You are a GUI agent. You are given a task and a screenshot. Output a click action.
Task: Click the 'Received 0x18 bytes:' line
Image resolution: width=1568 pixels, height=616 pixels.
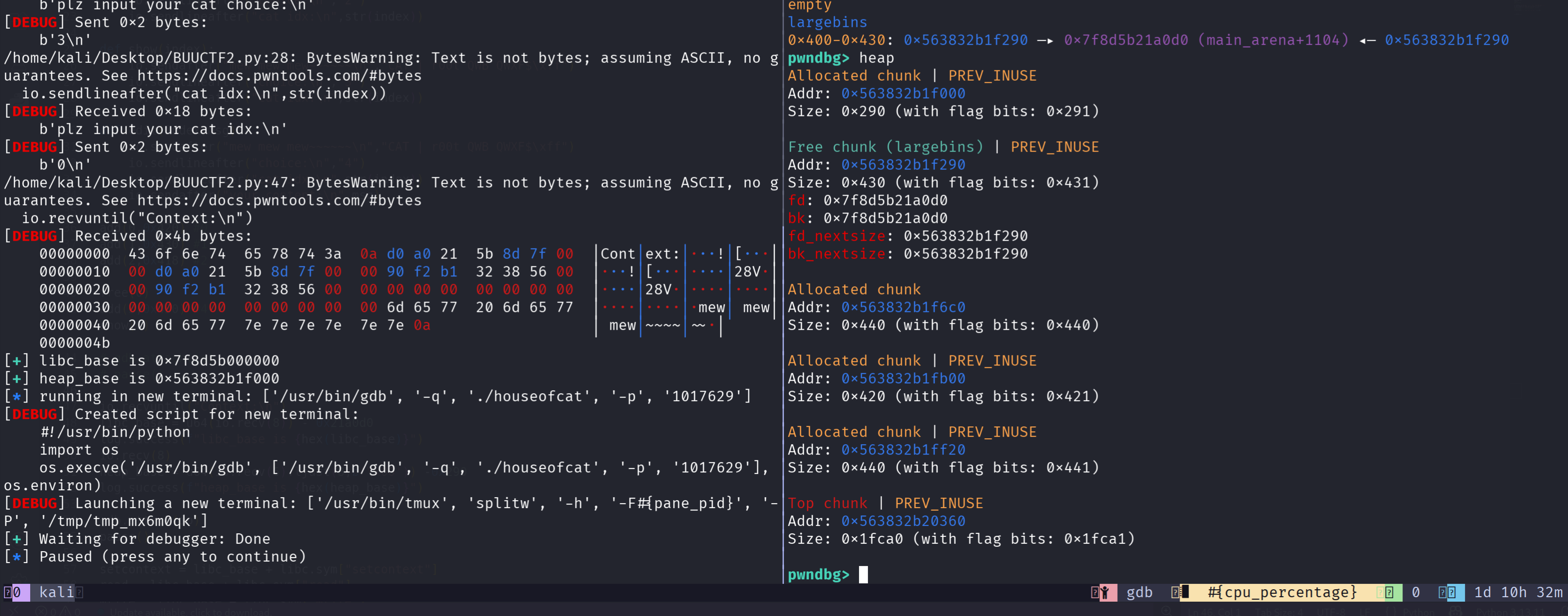(128, 111)
